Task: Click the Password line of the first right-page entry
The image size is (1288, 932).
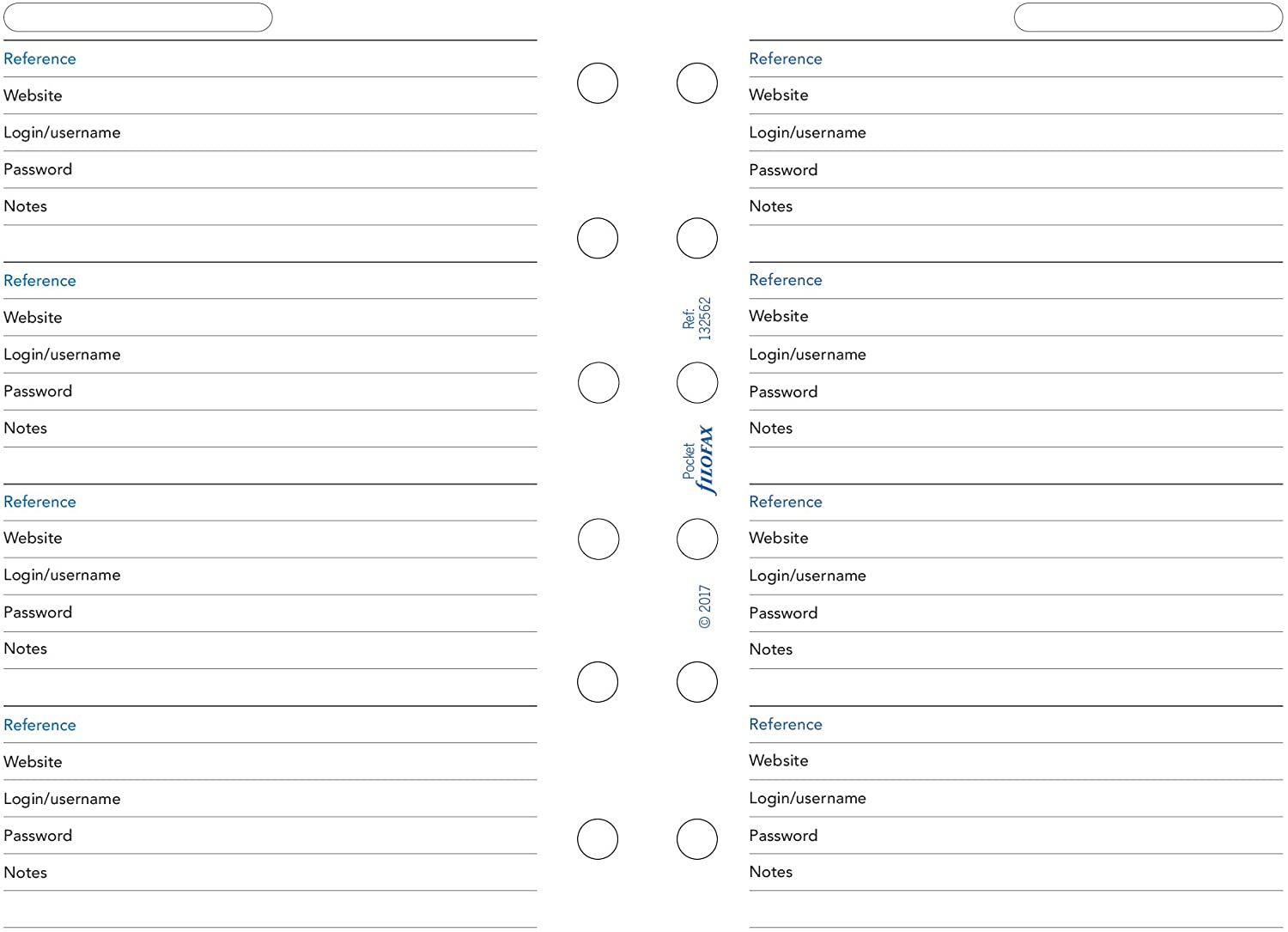Action: (x=1016, y=169)
